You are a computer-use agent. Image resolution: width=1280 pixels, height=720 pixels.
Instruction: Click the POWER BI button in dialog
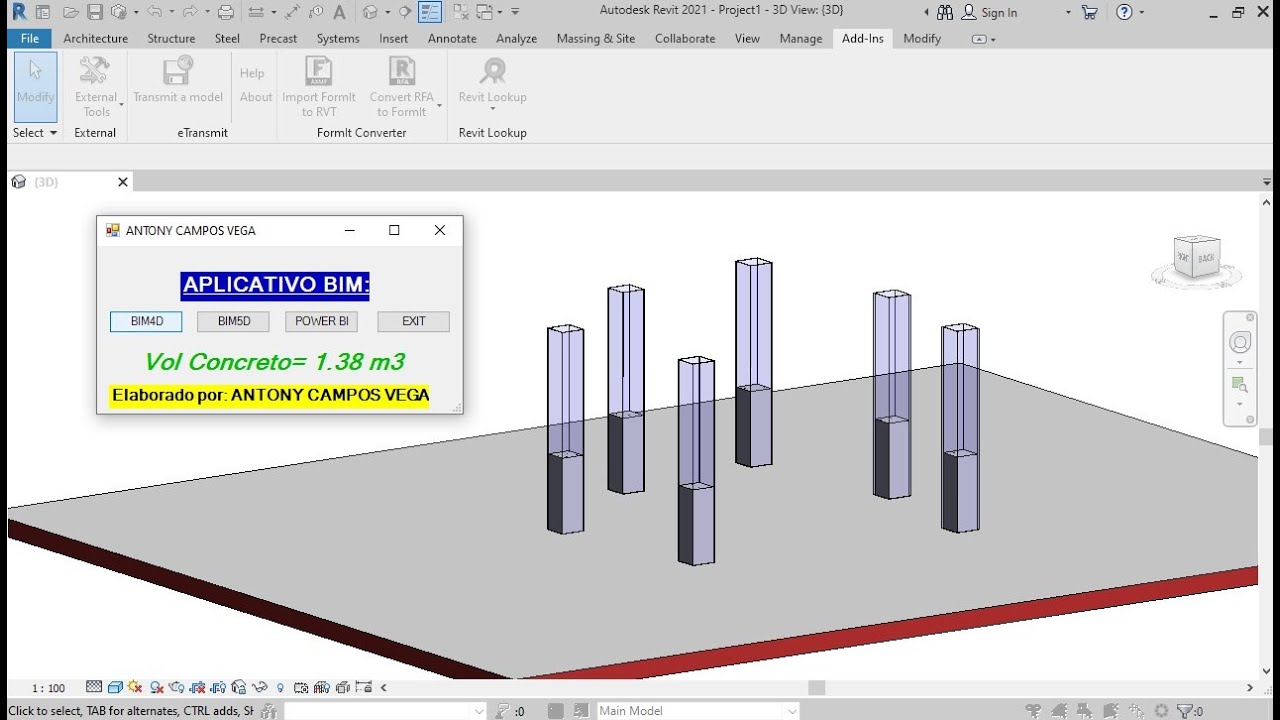coord(321,321)
